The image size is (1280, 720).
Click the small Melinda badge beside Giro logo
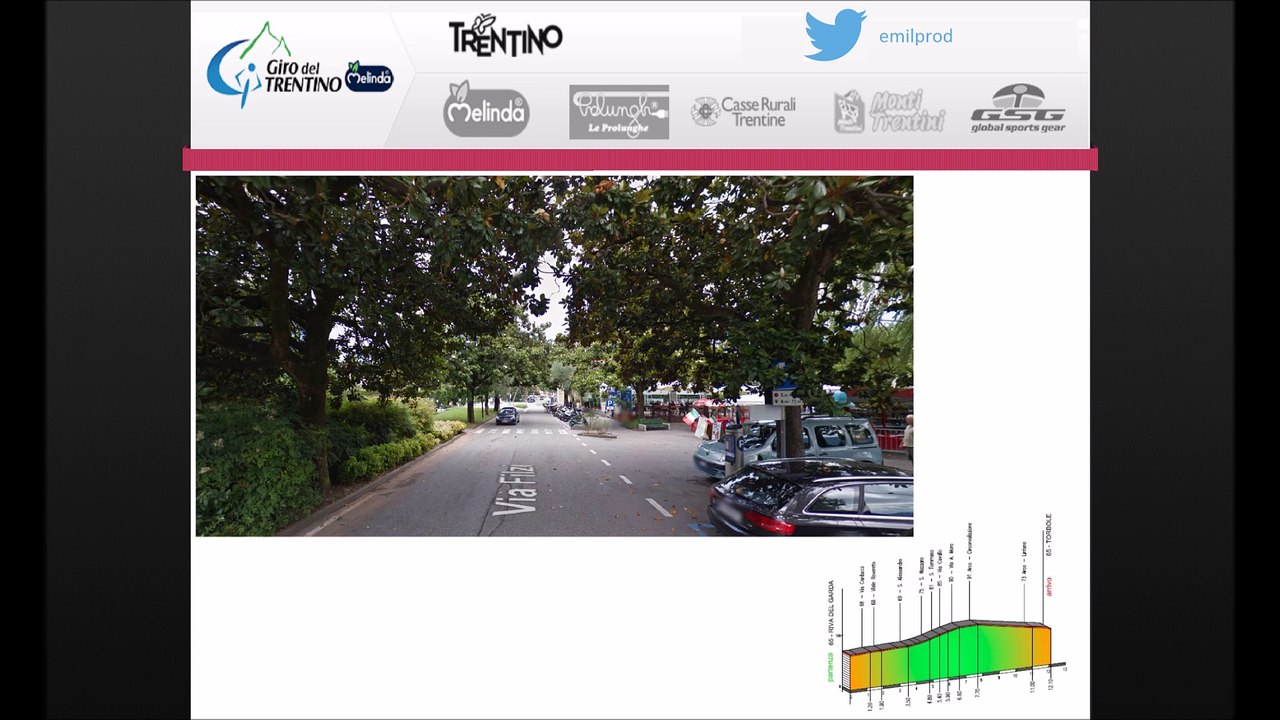[369, 77]
